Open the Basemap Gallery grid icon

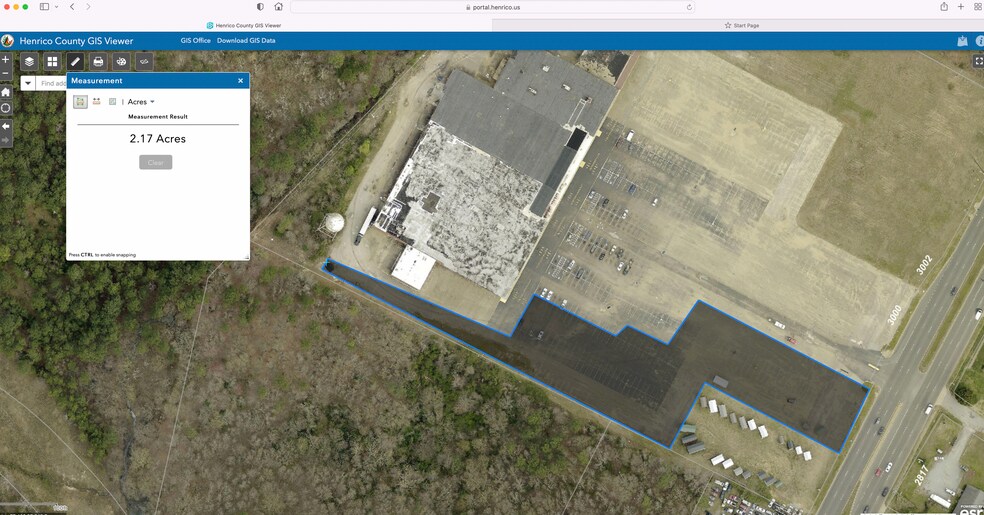click(52, 62)
